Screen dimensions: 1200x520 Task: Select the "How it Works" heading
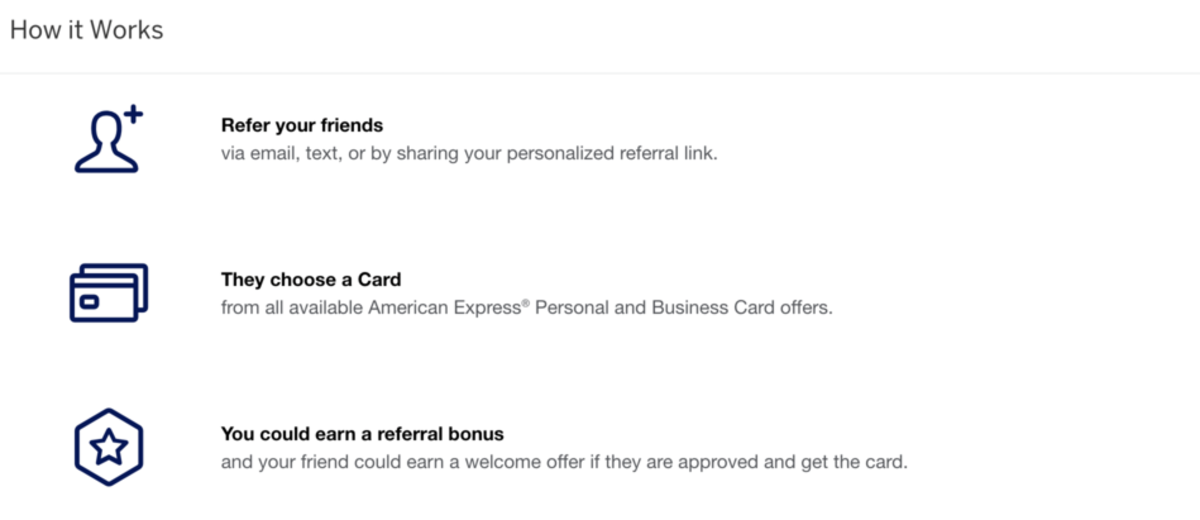point(86,30)
